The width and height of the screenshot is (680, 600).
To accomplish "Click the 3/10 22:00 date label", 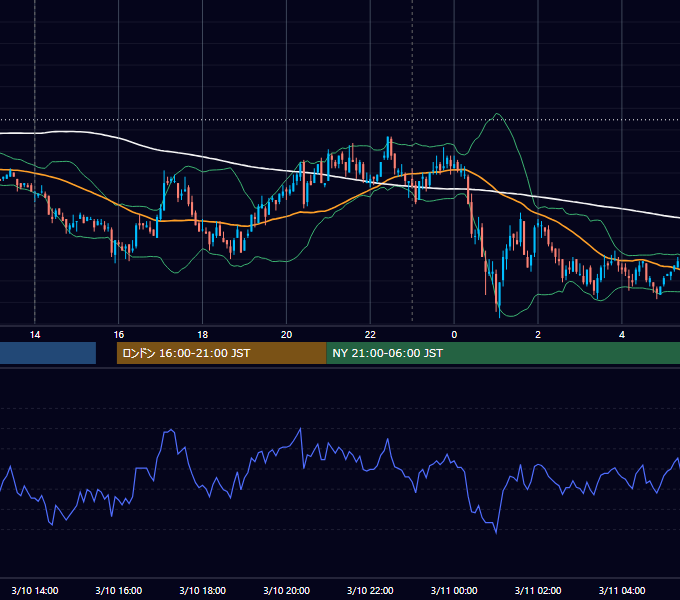I will pos(370,590).
